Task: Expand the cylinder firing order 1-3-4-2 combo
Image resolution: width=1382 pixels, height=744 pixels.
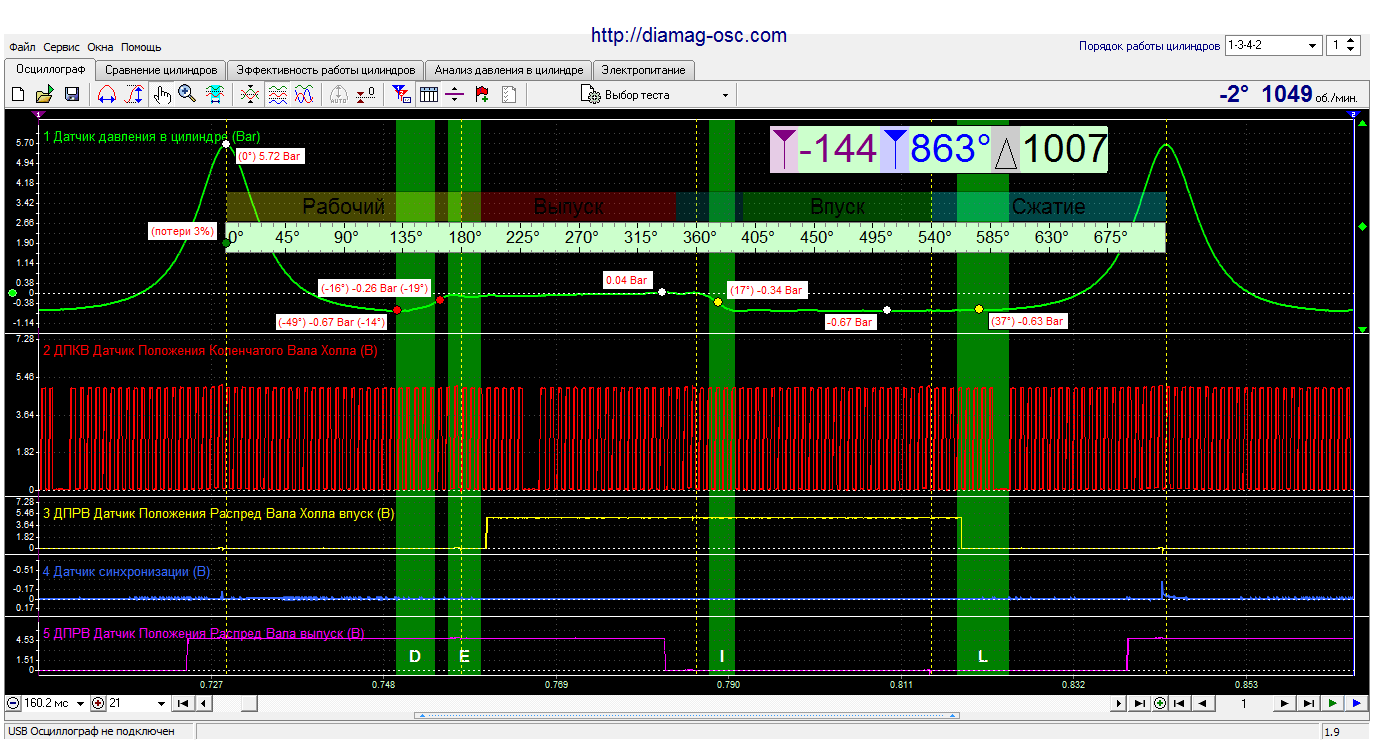Action: click(1313, 46)
